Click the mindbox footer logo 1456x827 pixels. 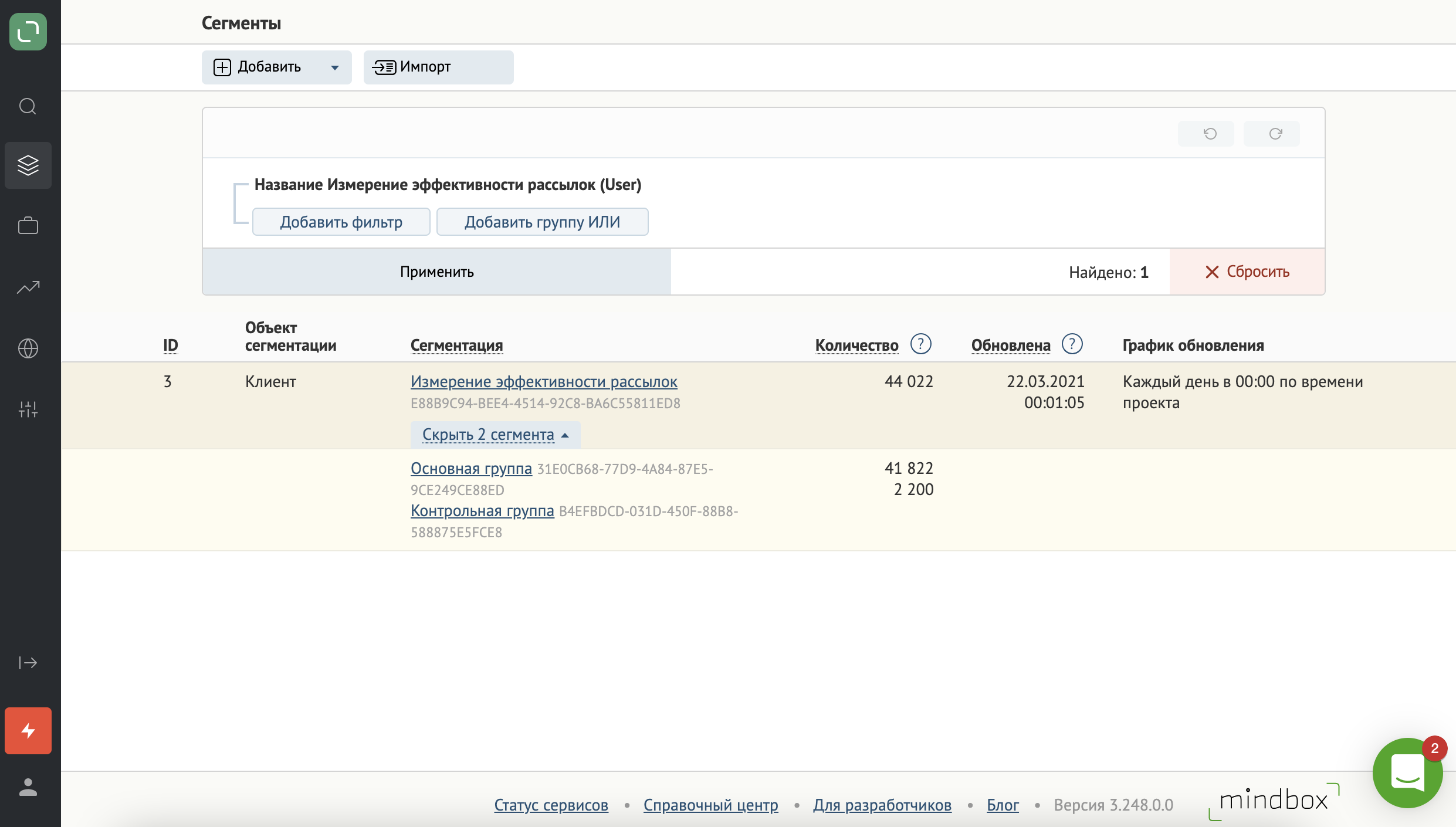click(x=1274, y=801)
